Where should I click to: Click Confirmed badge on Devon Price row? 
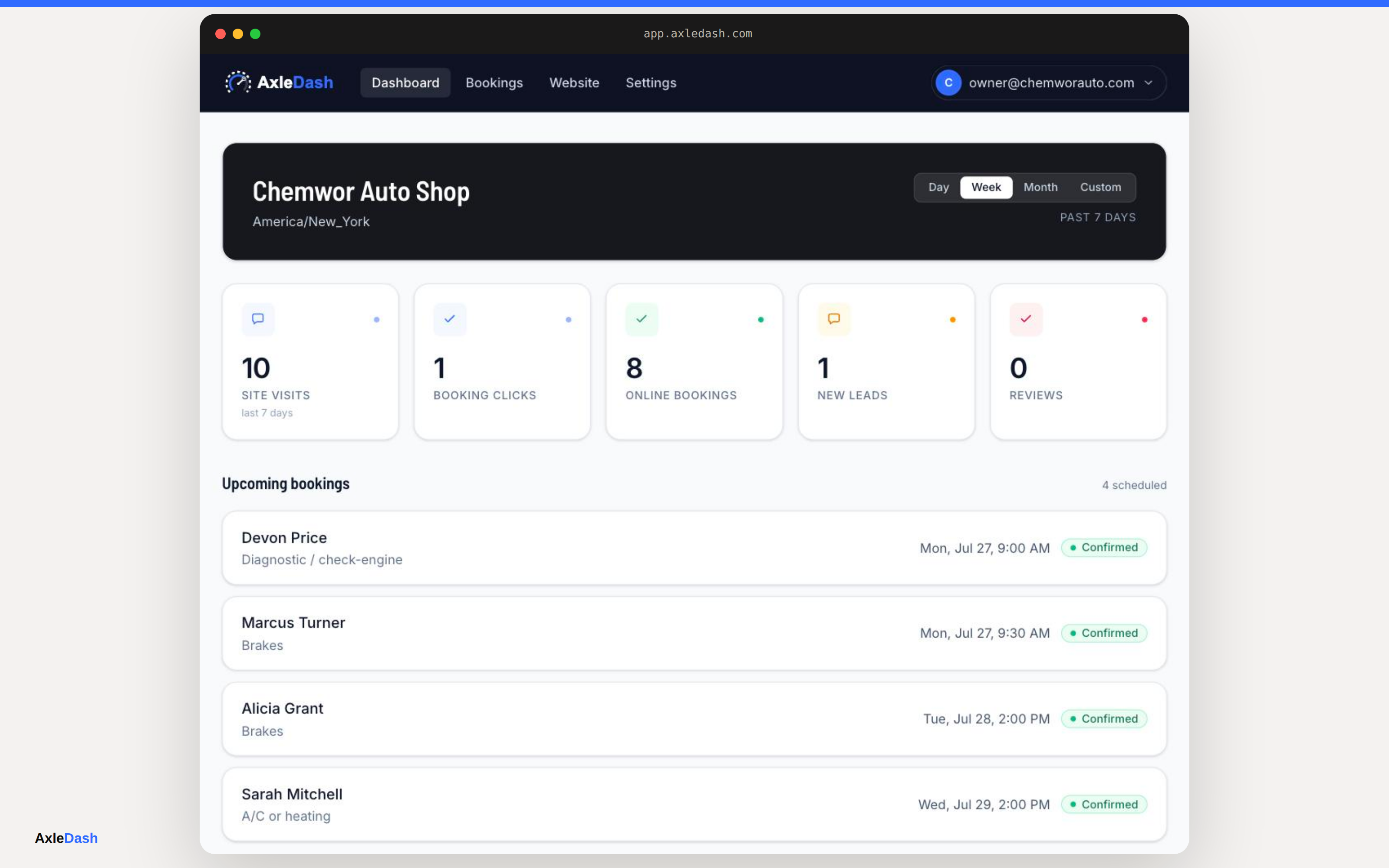tap(1104, 548)
